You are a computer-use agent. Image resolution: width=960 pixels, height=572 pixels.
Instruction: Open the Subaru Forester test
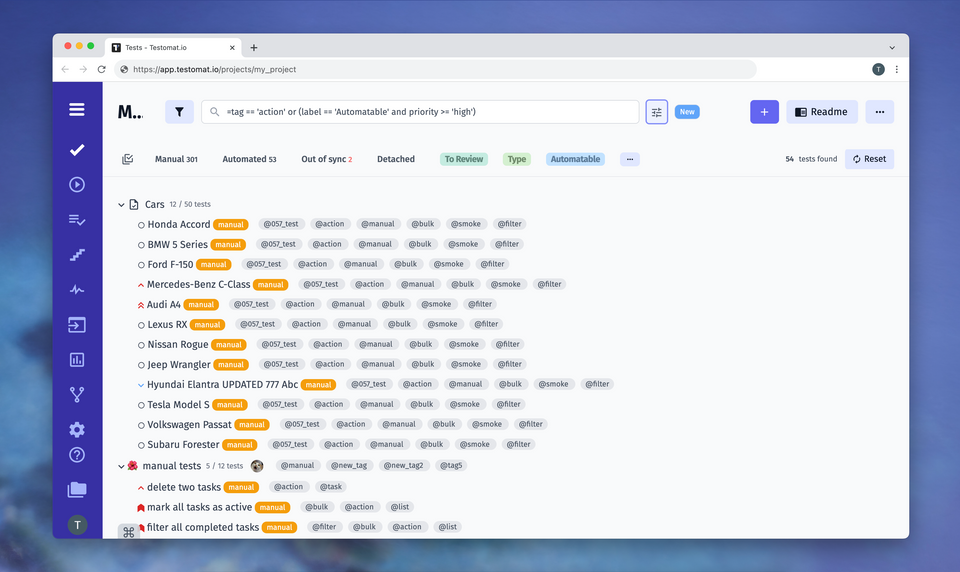(x=183, y=445)
